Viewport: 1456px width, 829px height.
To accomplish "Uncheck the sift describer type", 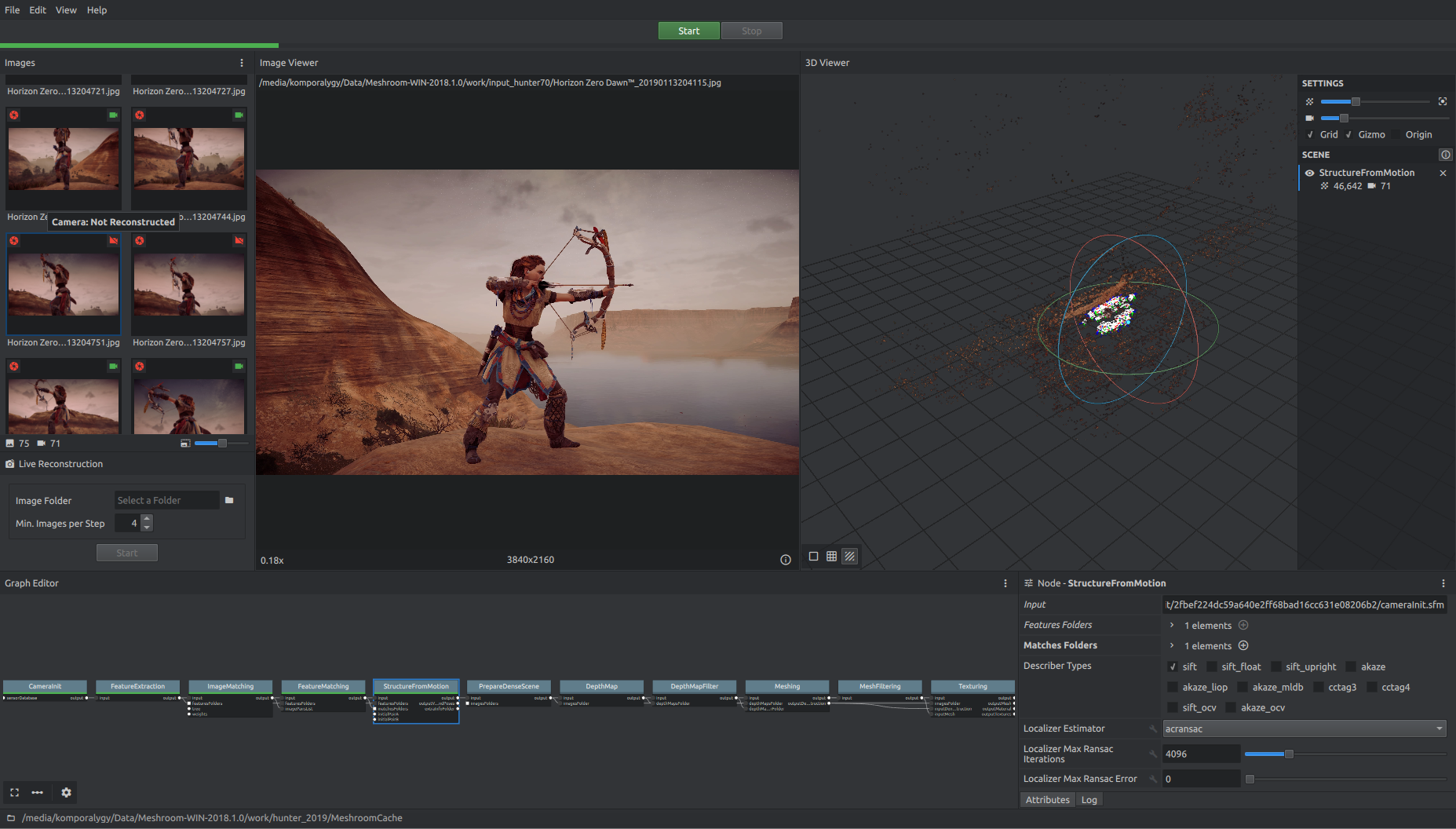I will click(1173, 667).
